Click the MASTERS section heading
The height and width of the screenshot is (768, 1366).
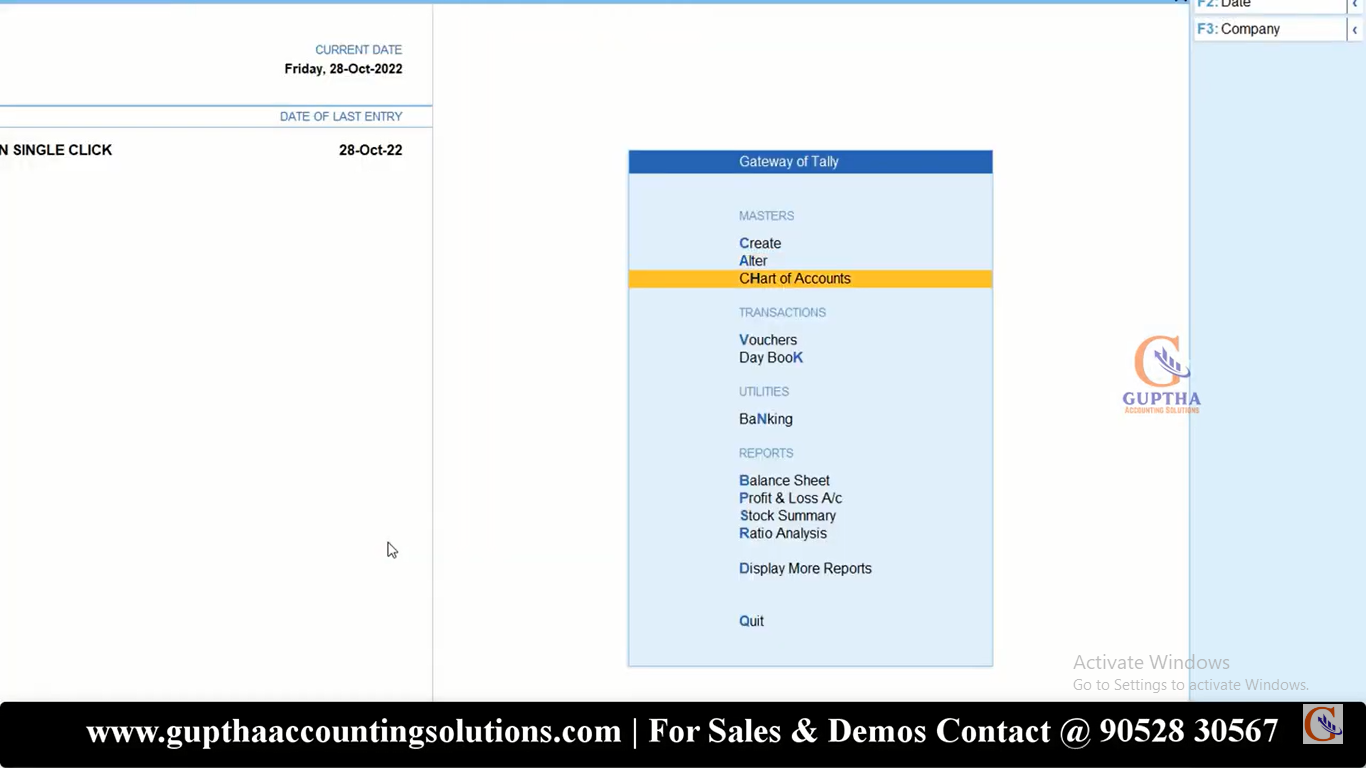pyautogui.click(x=766, y=216)
